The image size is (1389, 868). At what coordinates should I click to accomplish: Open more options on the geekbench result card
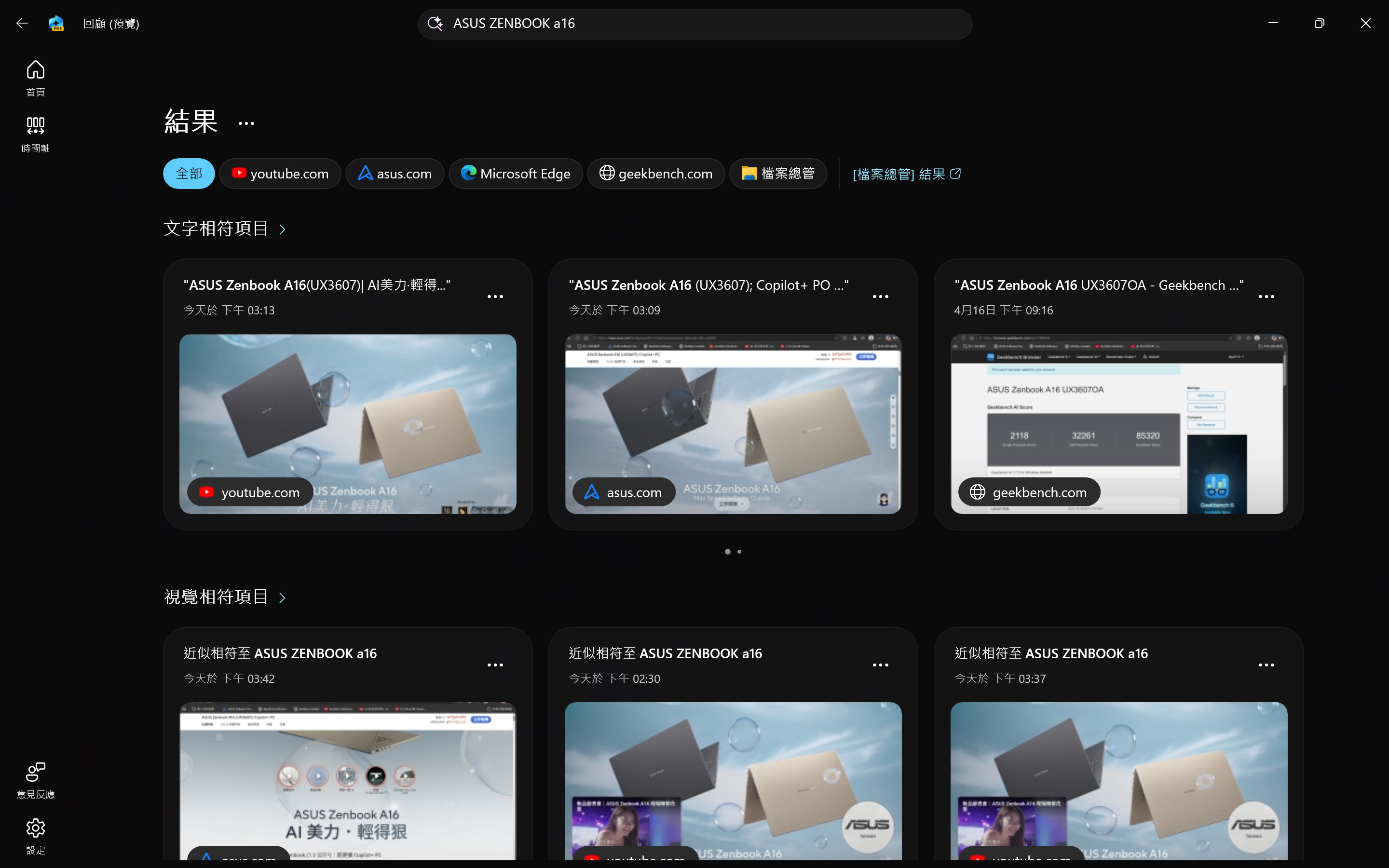click(1266, 297)
